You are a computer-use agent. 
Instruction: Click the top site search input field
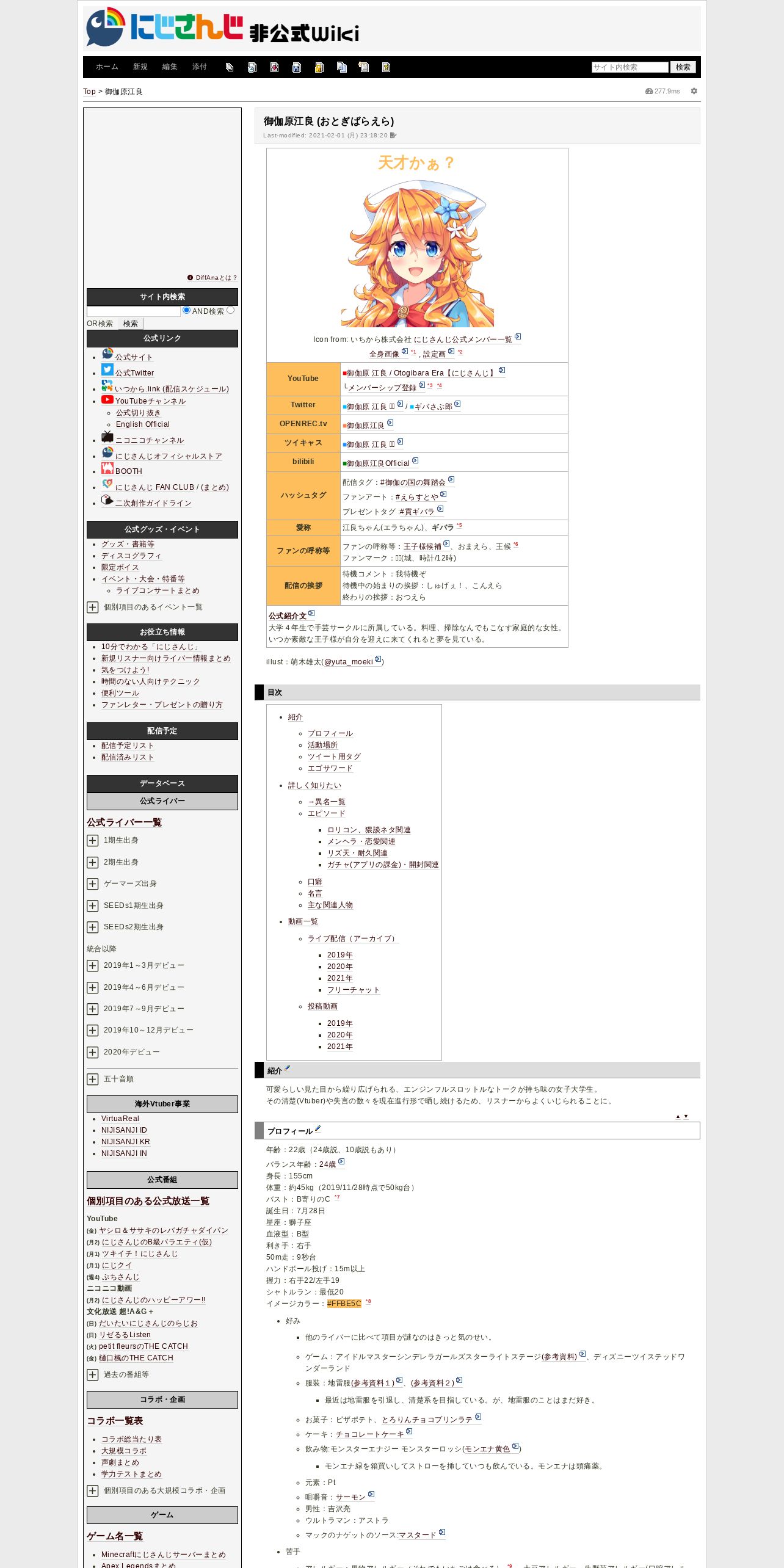630,67
